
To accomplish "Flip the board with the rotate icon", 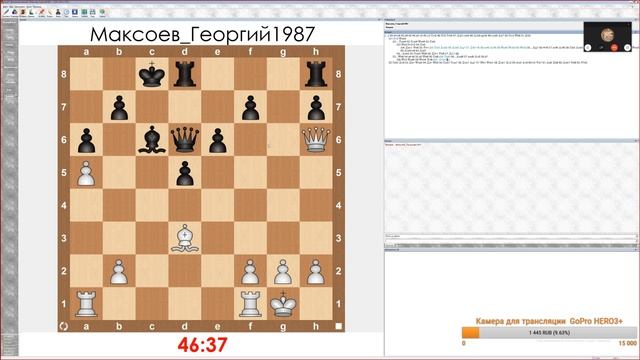I will (x=63, y=326).
